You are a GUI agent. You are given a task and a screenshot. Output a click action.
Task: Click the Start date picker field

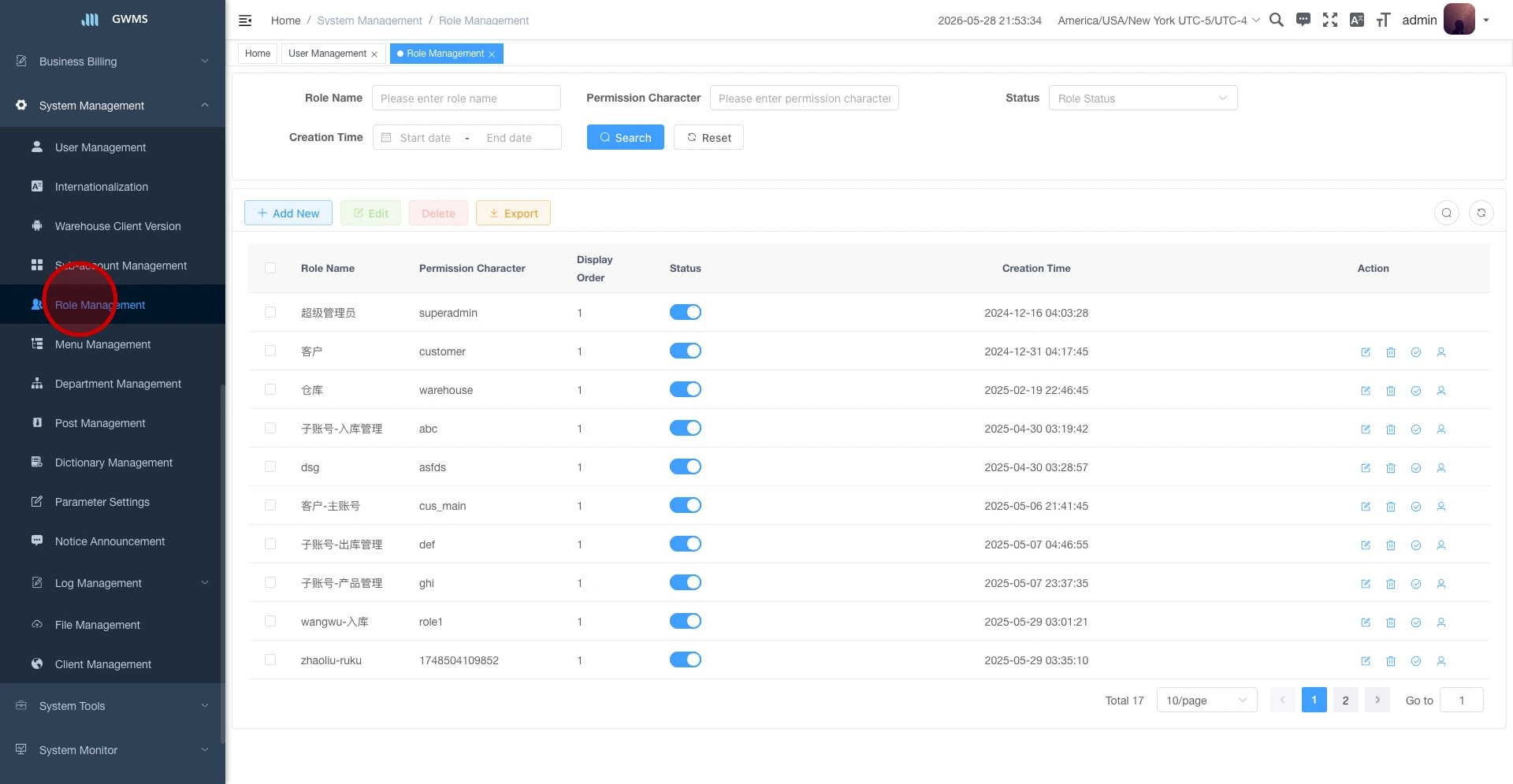coord(426,137)
